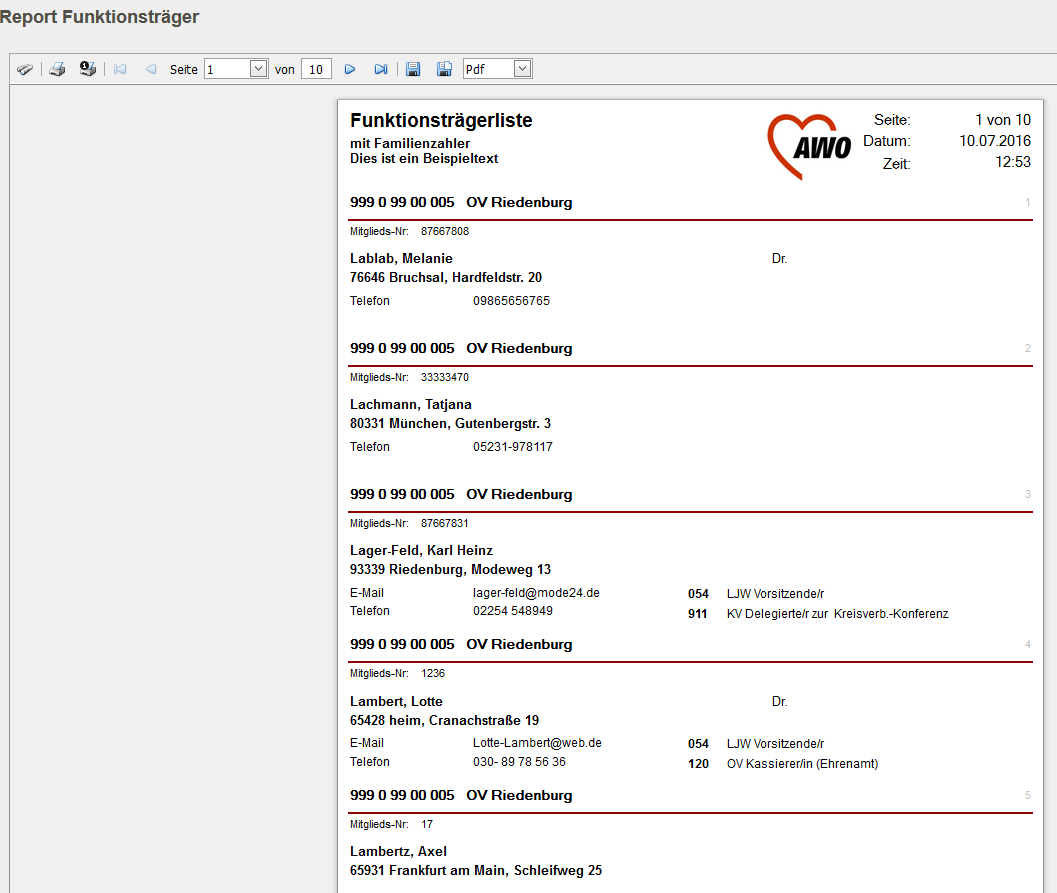
Task: Click phone number 02254 548949
Action: click(x=512, y=611)
